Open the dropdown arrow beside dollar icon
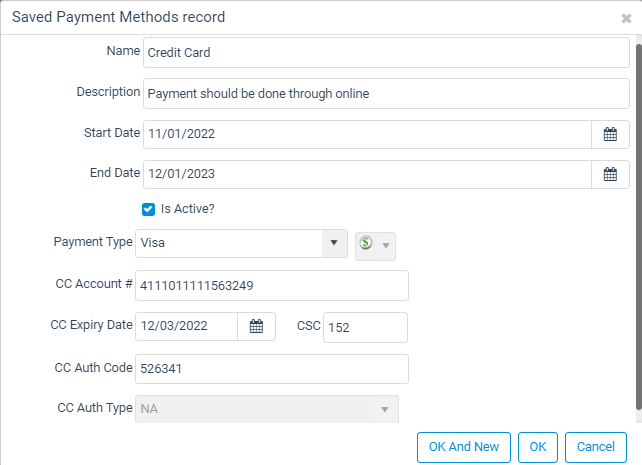The image size is (642, 465). tap(386, 245)
